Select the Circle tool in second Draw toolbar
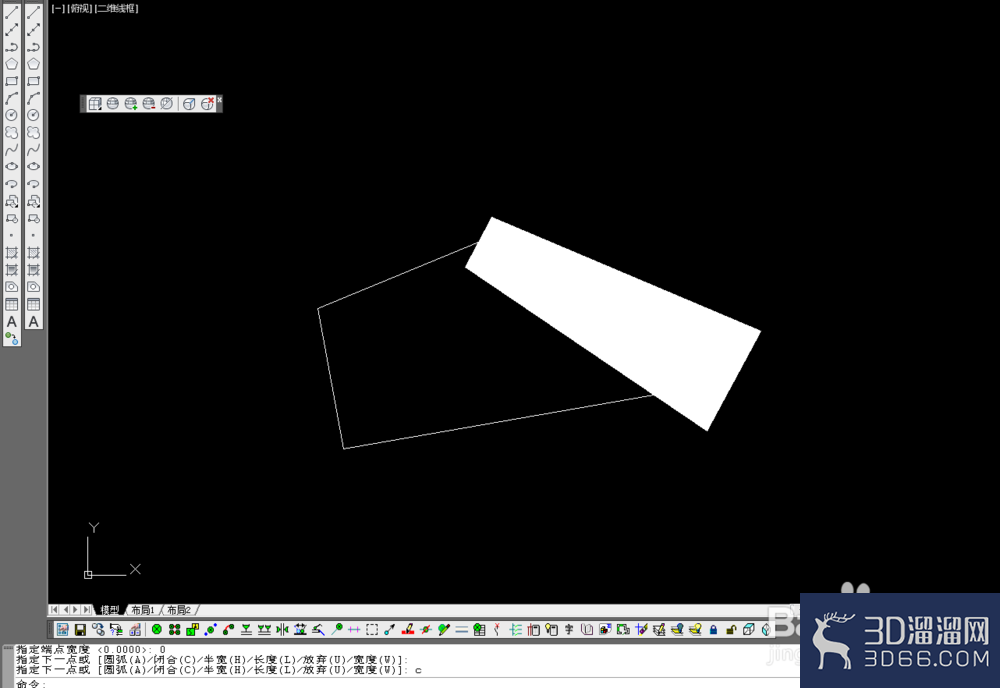The height and width of the screenshot is (688, 1000). coord(34,115)
